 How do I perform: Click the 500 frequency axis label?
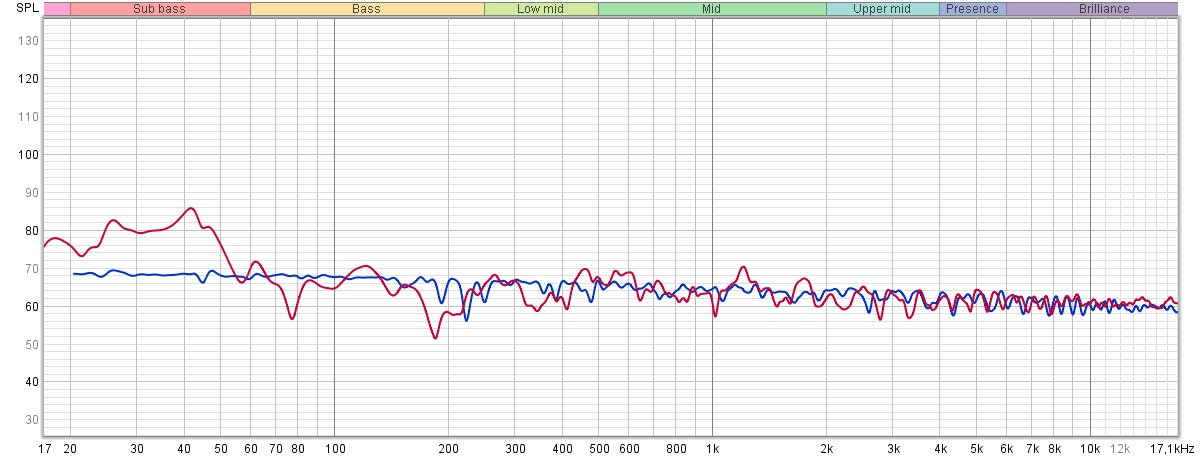(598, 448)
